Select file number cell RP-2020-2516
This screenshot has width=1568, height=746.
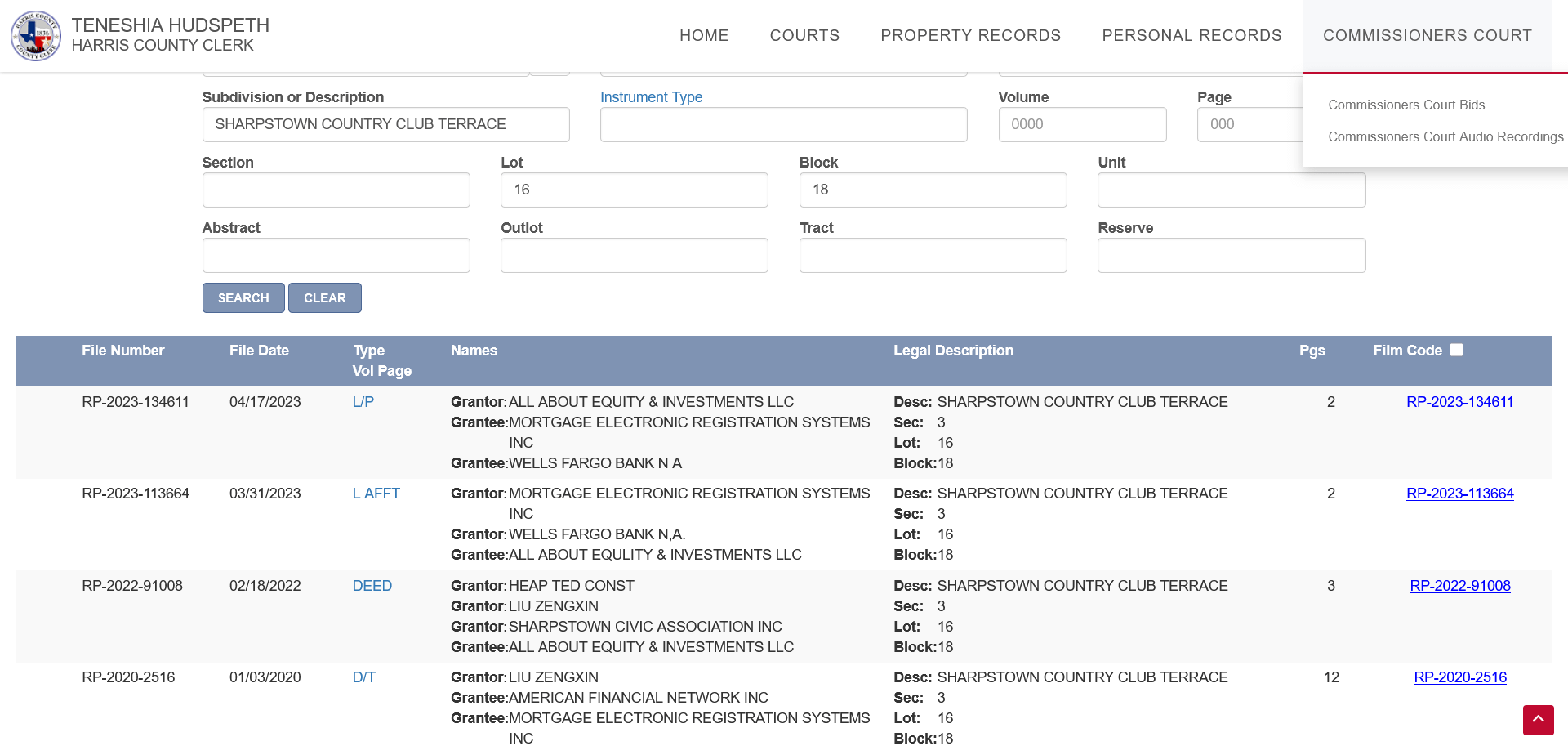[128, 677]
